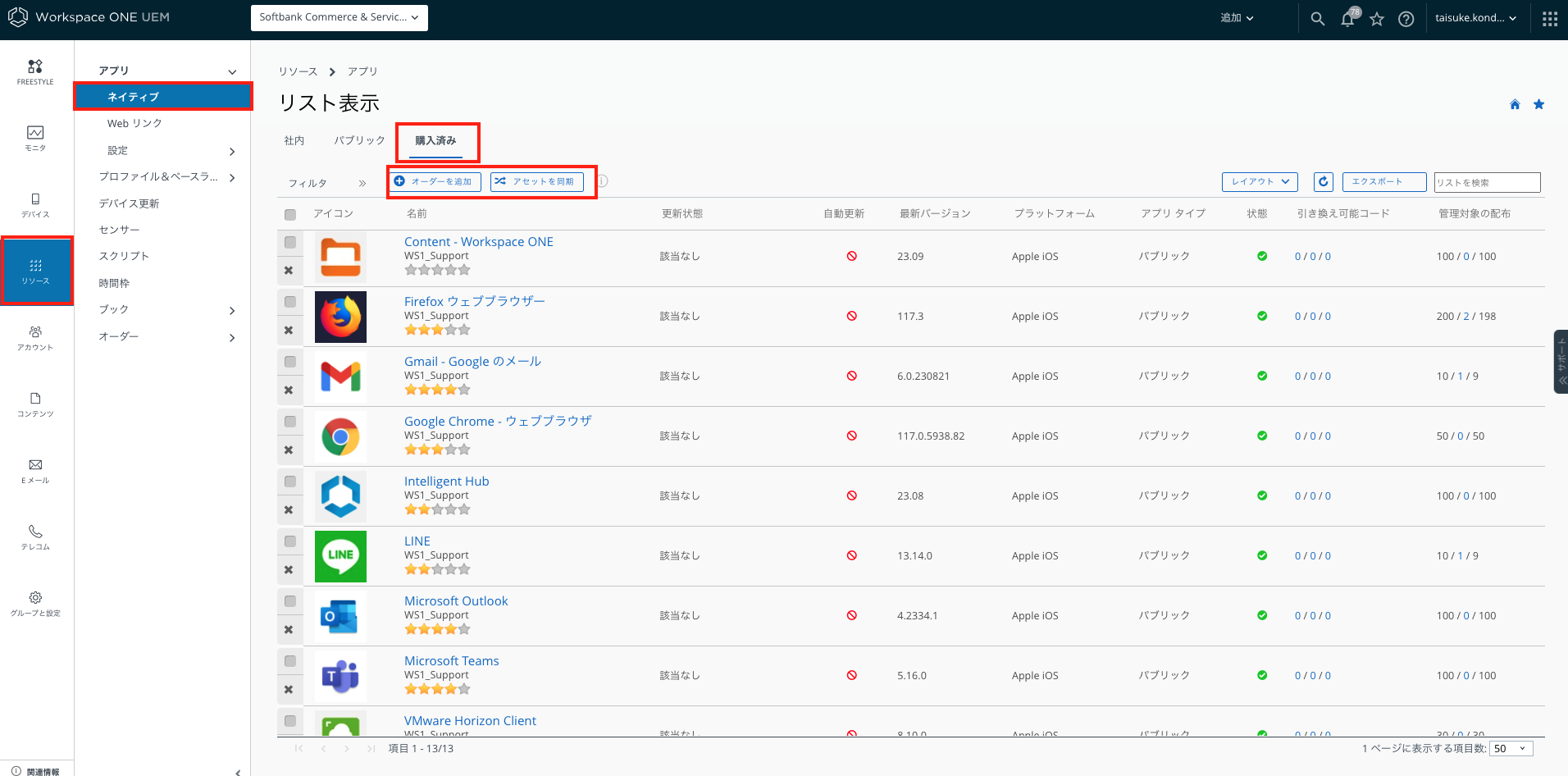Open the Softbank Commerce organization dropdown
This screenshot has width=1568, height=776.
click(340, 17)
